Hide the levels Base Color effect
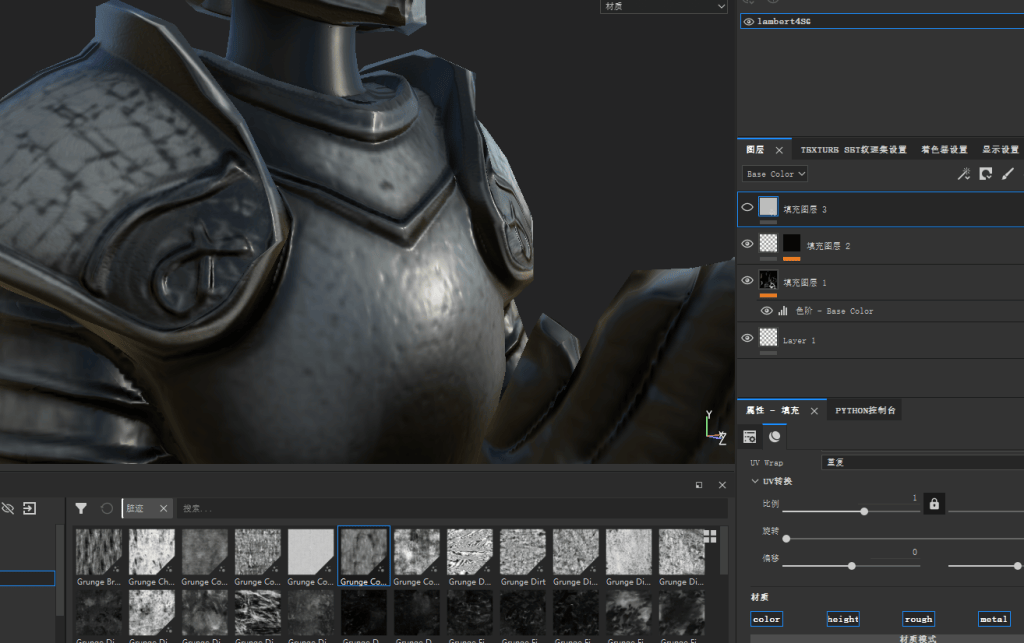This screenshot has height=643, width=1024. coord(767,311)
